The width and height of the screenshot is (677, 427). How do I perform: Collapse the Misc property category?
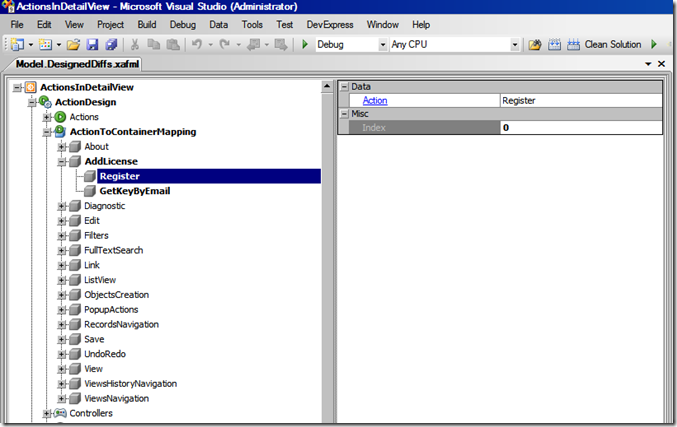[345, 114]
